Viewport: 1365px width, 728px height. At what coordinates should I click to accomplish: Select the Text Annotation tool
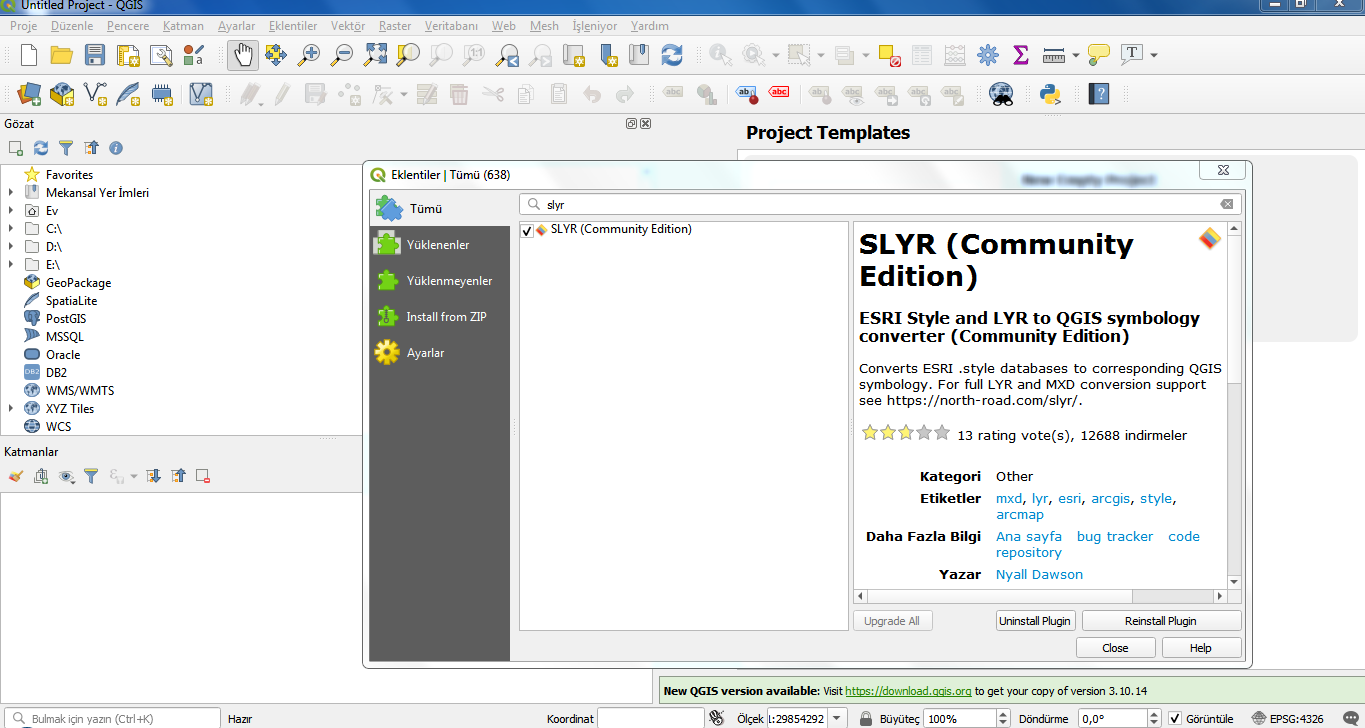tap(1132, 55)
